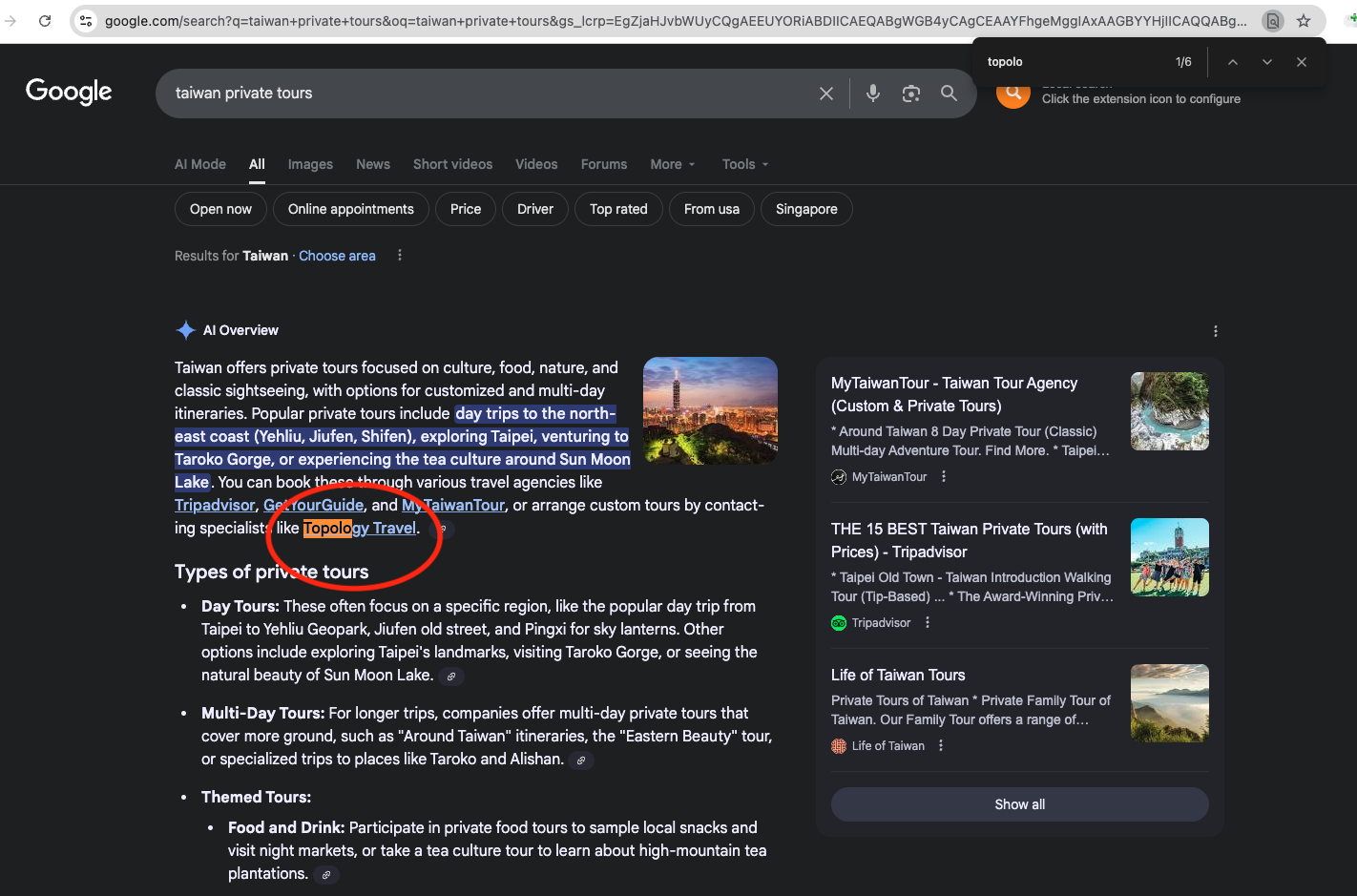The image size is (1357, 896).
Task: Toggle the Online appointments filter chip
Action: (x=350, y=209)
